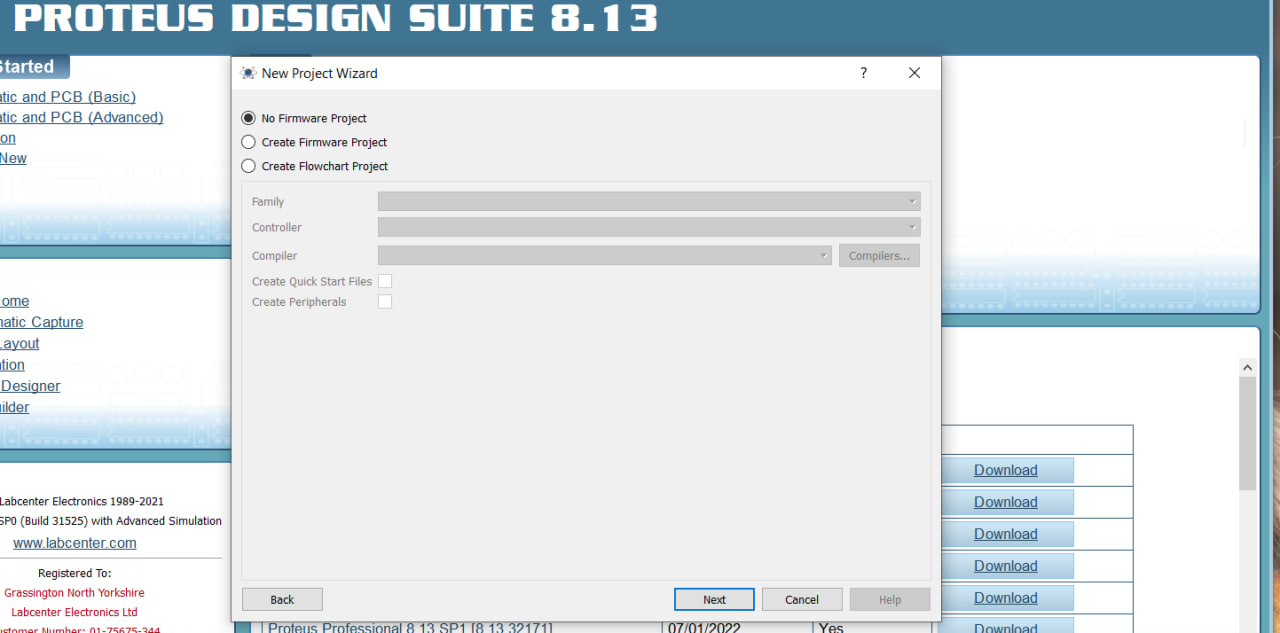Click the Proteus icon in wizard title bar
Screen dimensions: 1280x633
click(249, 73)
